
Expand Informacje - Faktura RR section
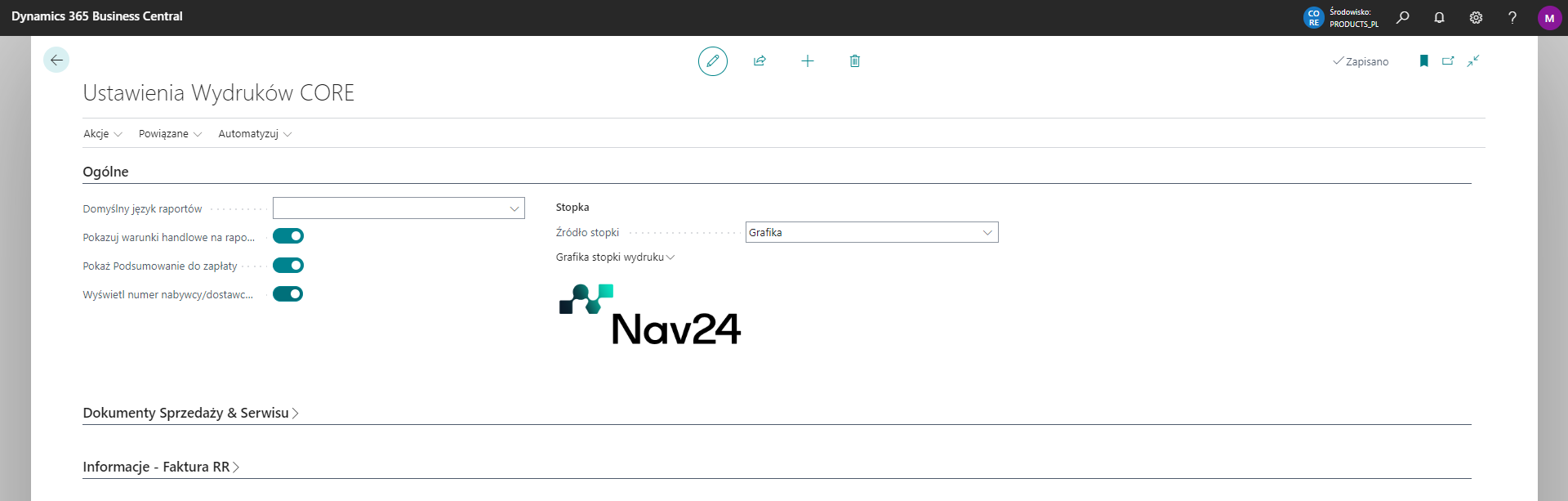coord(161,467)
